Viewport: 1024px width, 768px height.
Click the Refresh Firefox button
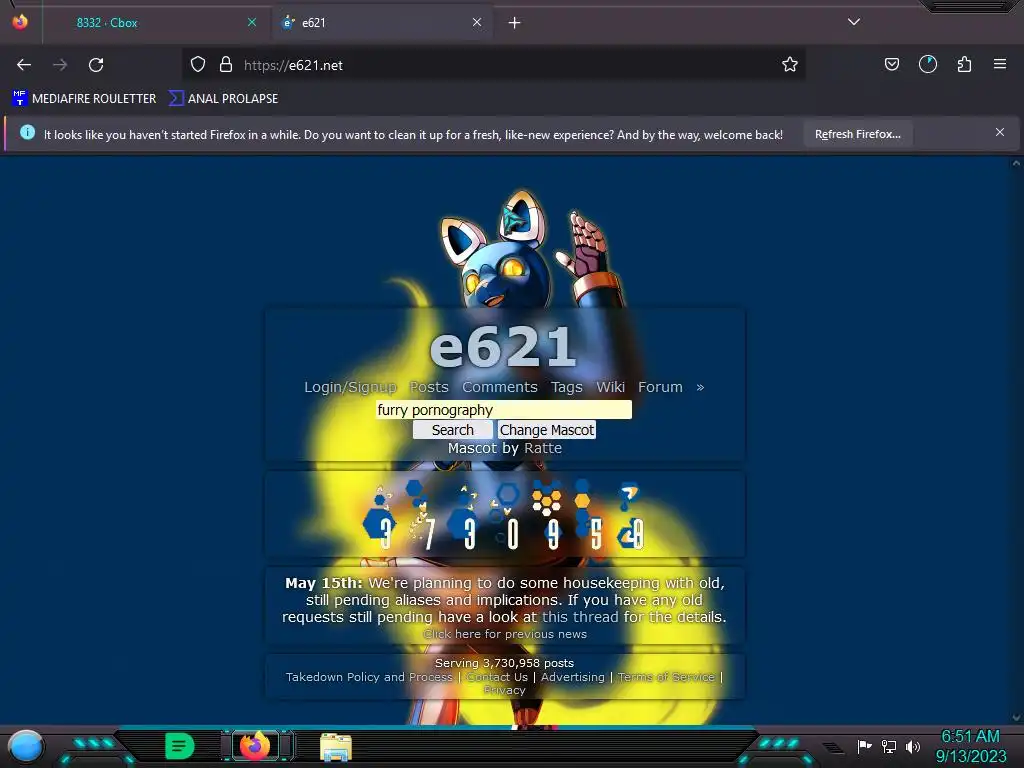coord(857,134)
